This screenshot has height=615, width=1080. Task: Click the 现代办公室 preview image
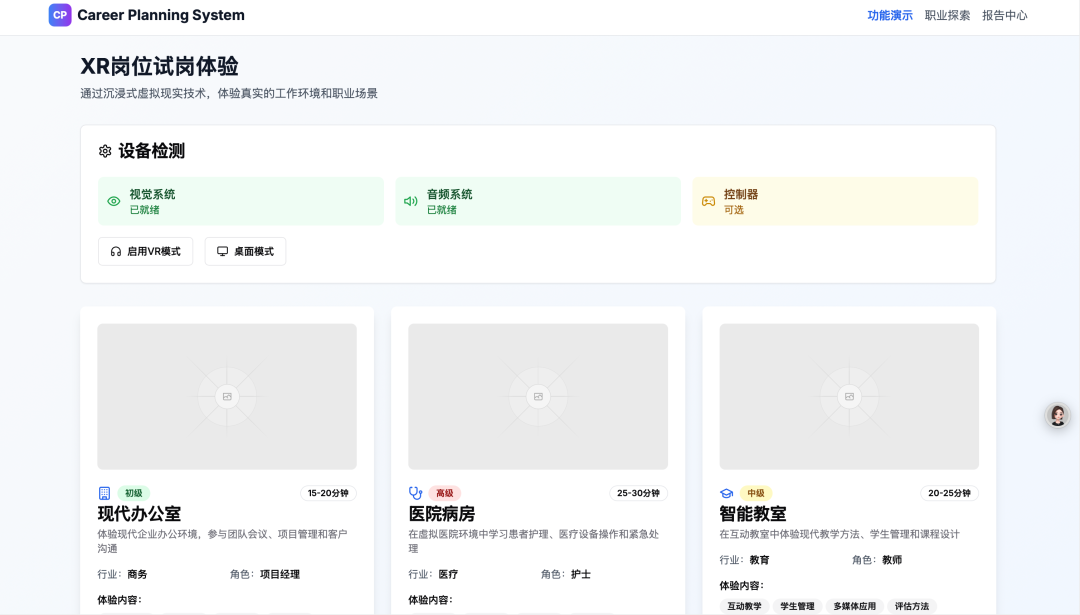tap(227, 396)
